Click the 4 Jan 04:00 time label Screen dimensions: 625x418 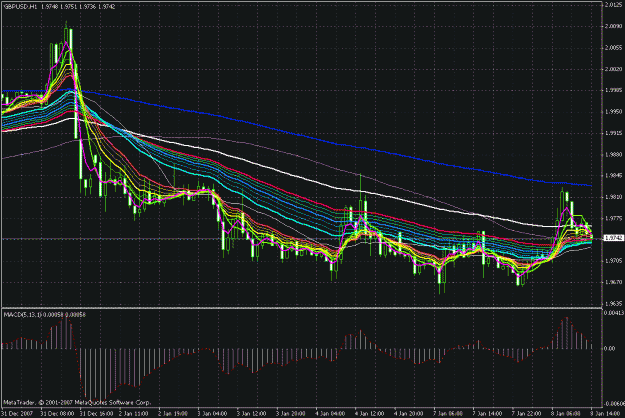331,414
